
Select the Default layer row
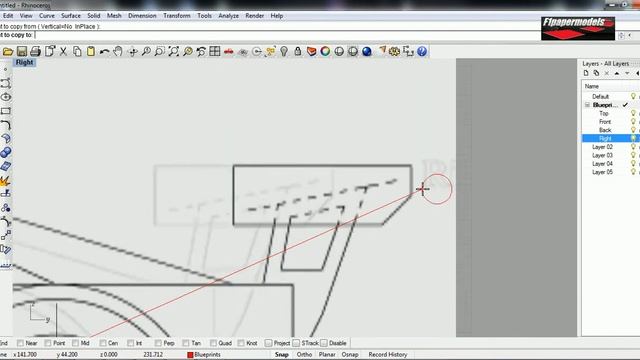pyautogui.click(x=611, y=96)
